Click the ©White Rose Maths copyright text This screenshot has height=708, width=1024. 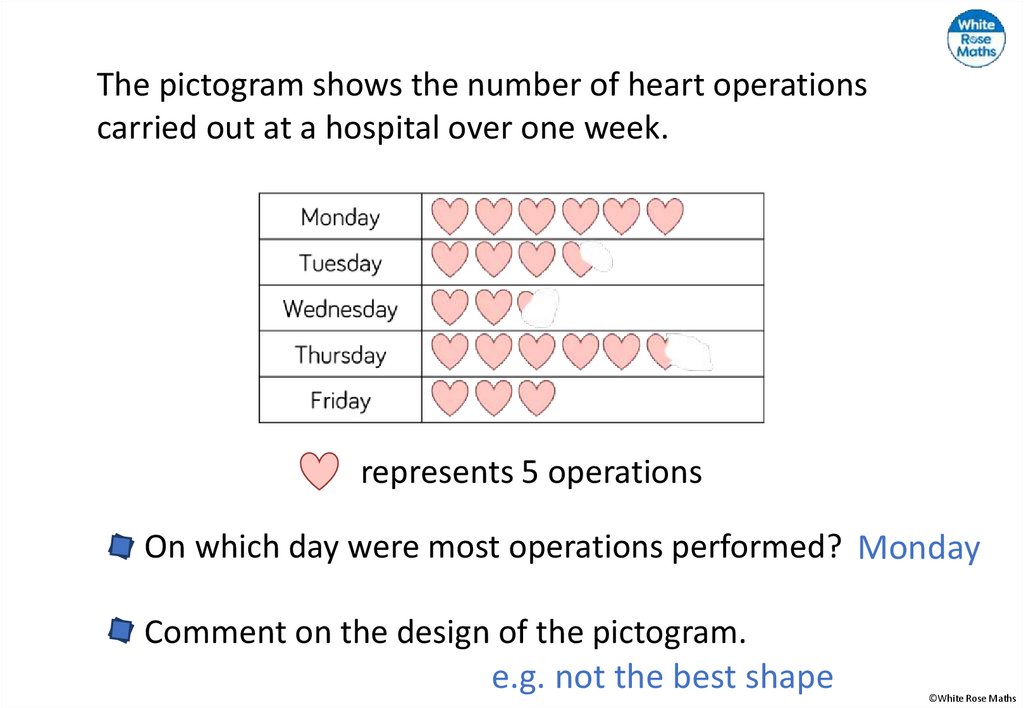click(971, 698)
